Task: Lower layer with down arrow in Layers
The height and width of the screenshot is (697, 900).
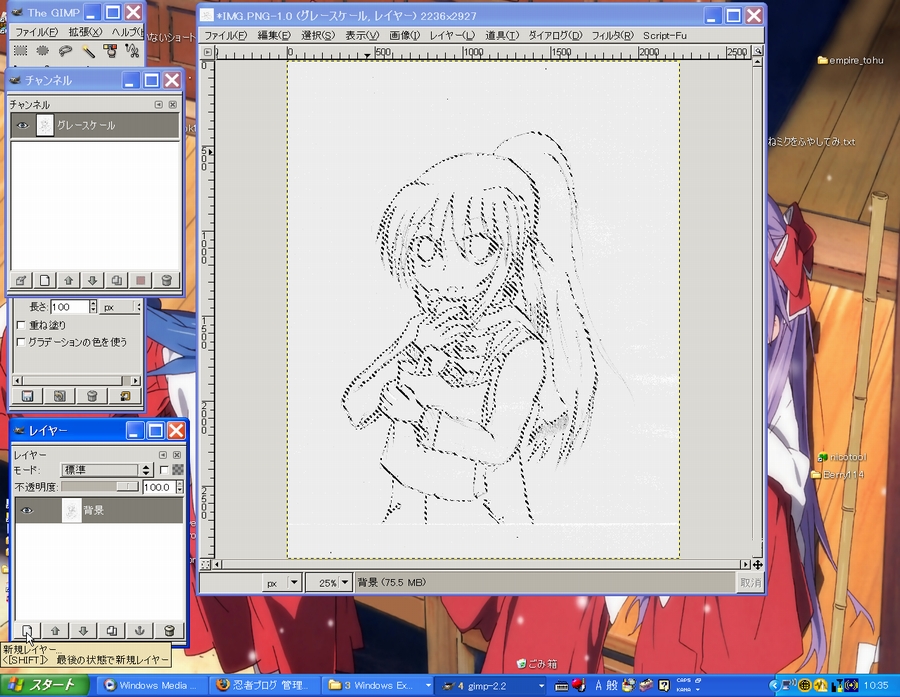Action: point(83,630)
